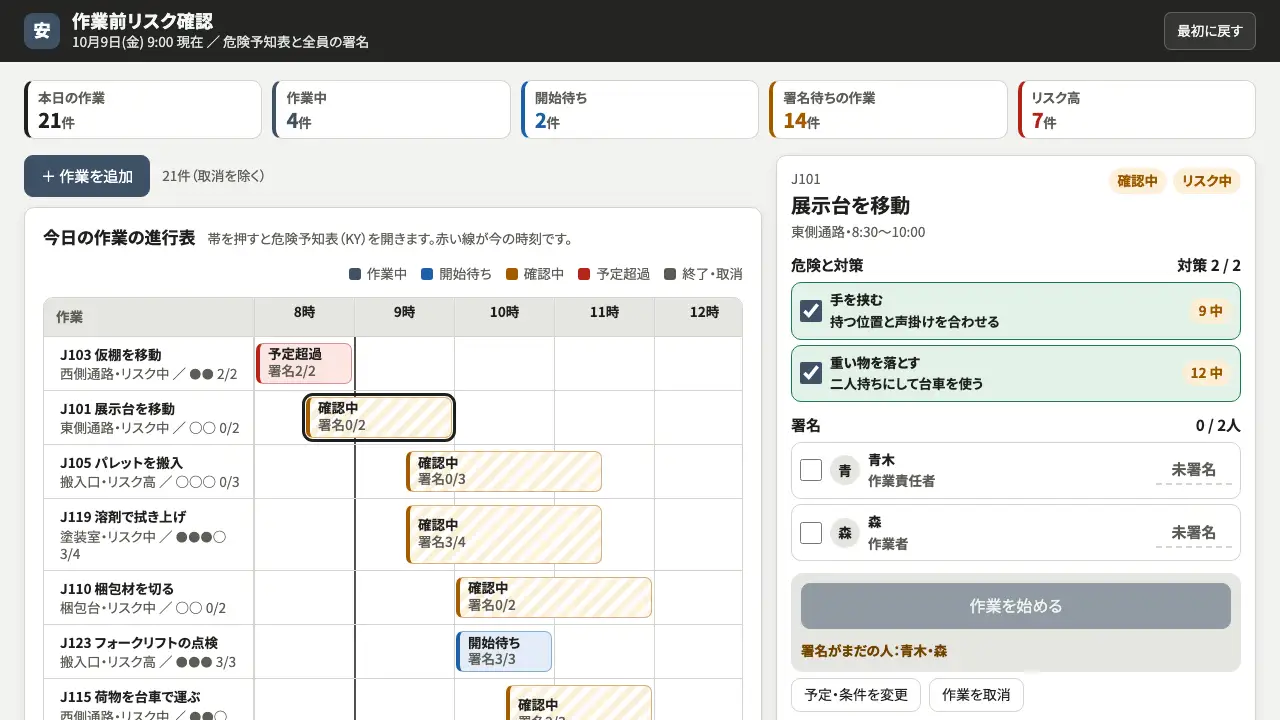
Task: Click 未署名 field for 青木
Action: click(x=1193, y=470)
